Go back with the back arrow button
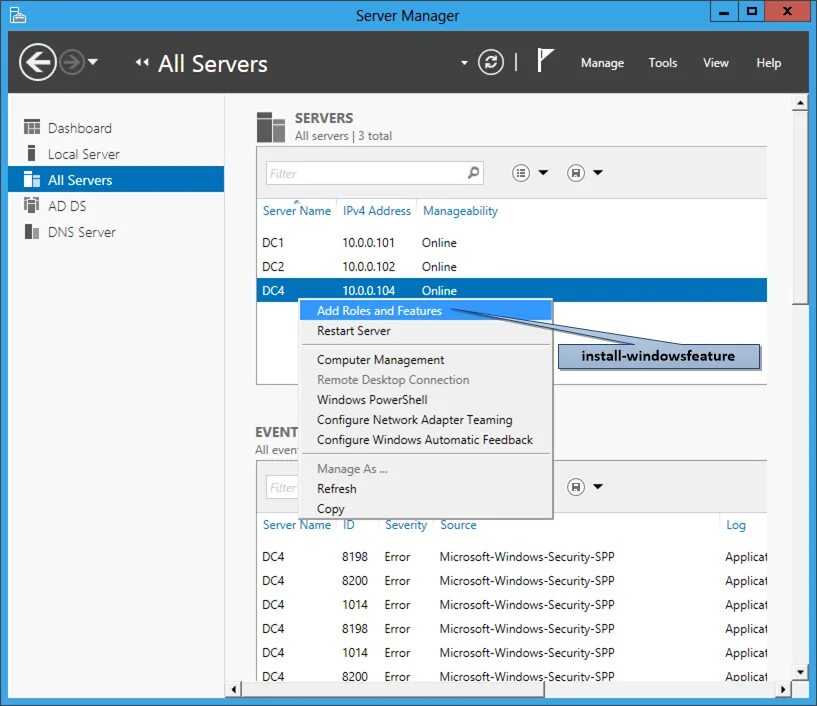 [38, 62]
